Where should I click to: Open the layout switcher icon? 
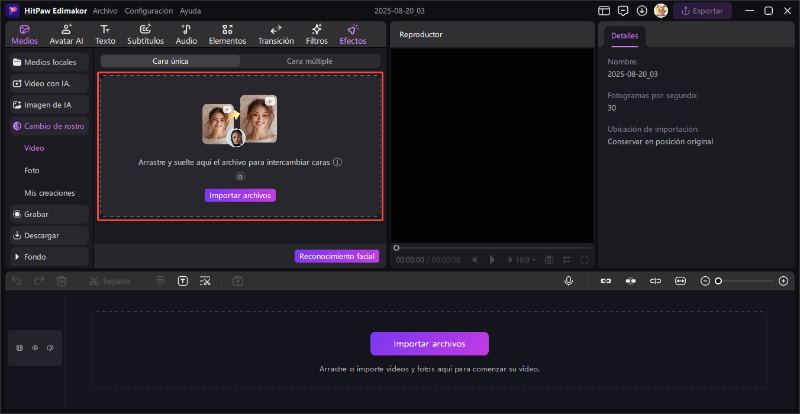604,11
